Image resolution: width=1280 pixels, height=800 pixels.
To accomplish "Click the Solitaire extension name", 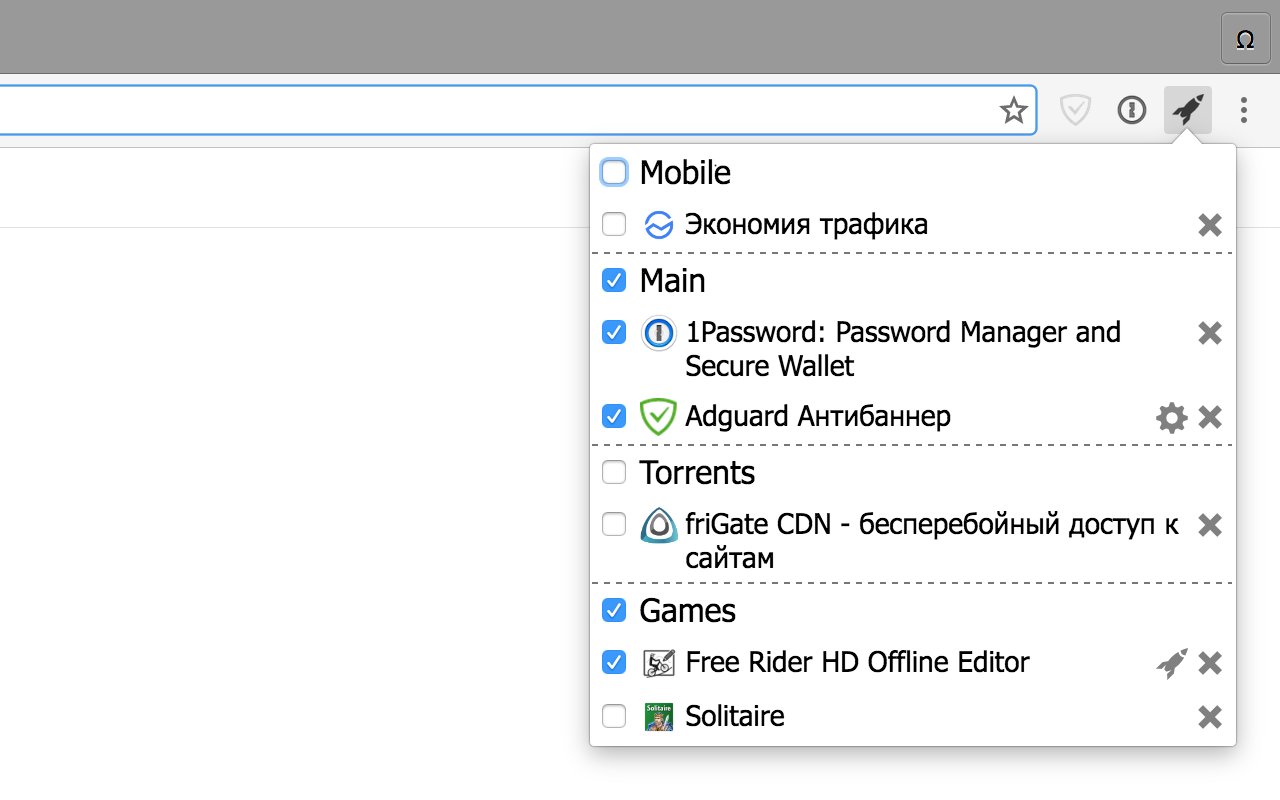I will point(734,717).
